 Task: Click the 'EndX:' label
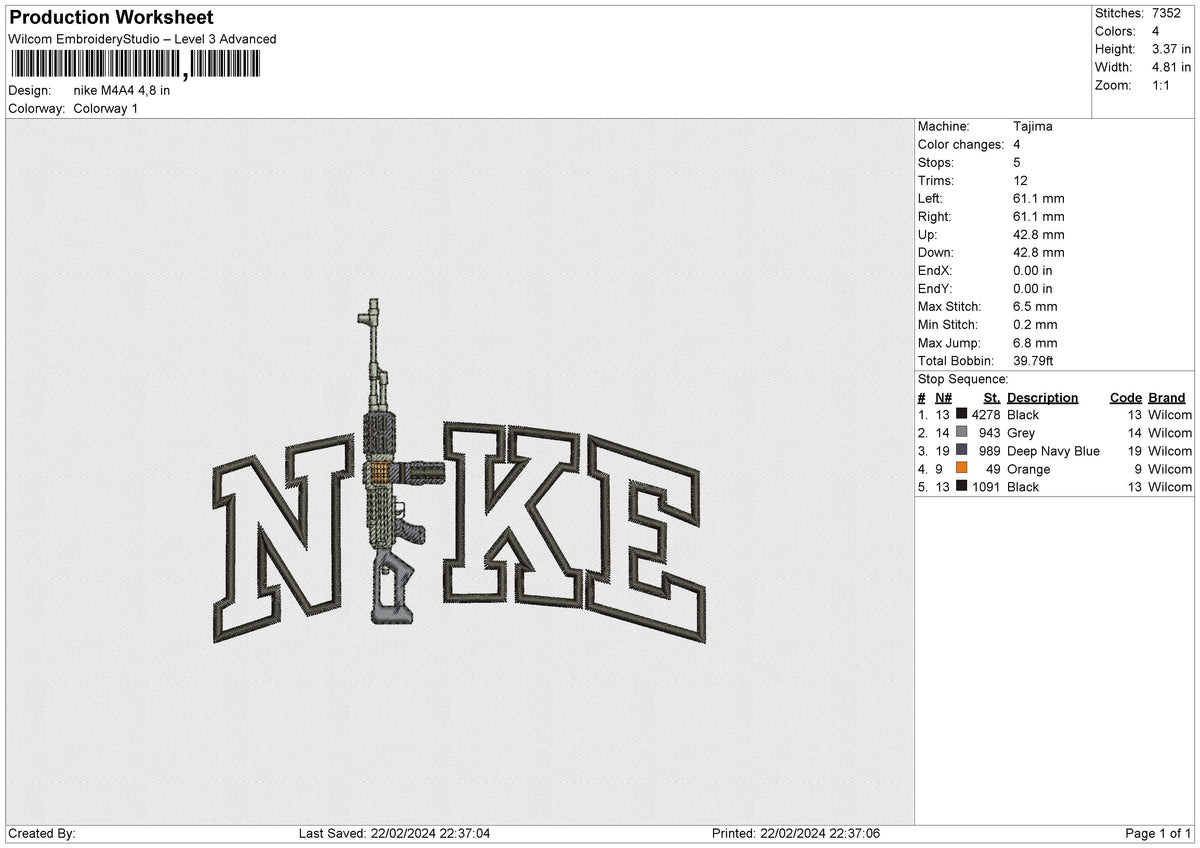click(935, 270)
